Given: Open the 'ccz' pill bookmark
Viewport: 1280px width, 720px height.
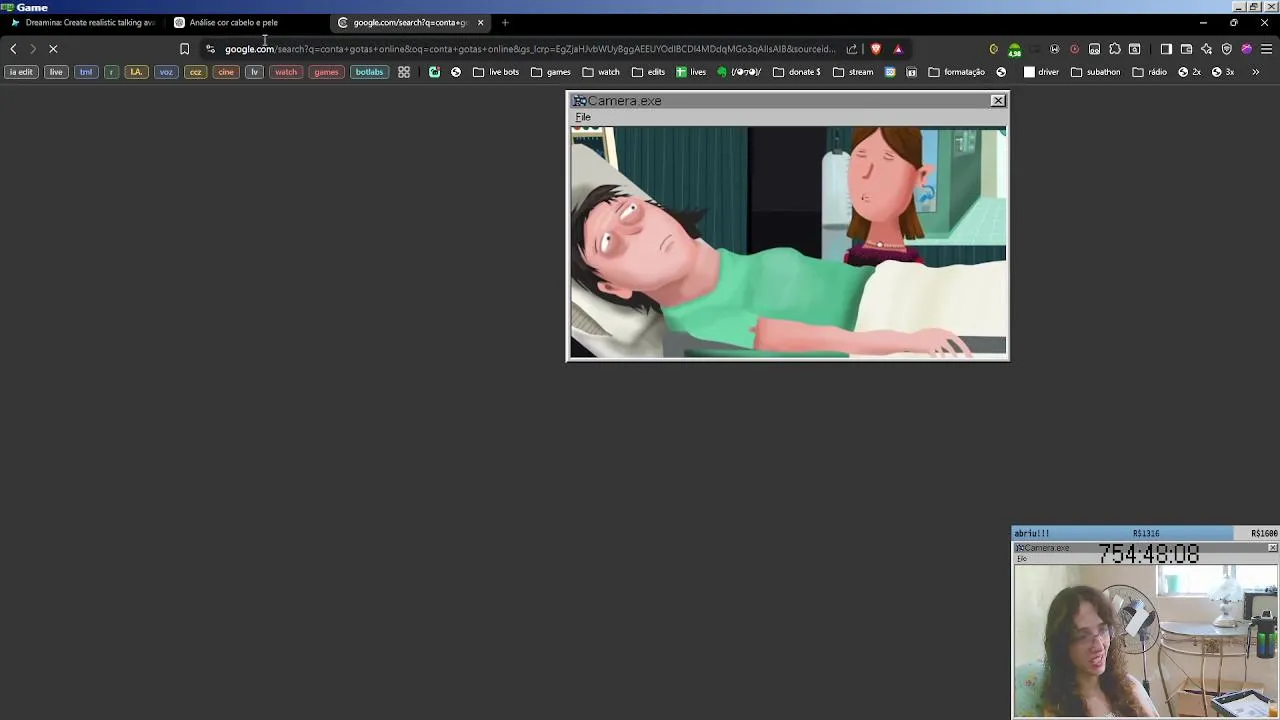Looking at the screenshot, I should [196, 72].
